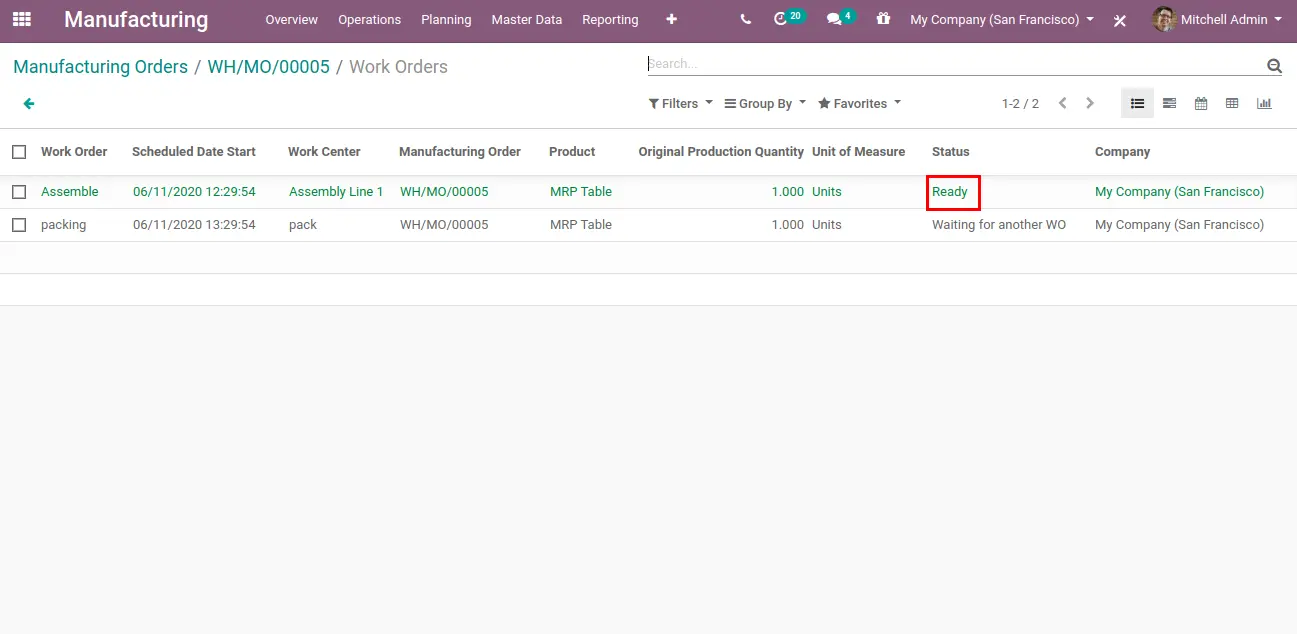Open the packing work order

pos(64,225)
